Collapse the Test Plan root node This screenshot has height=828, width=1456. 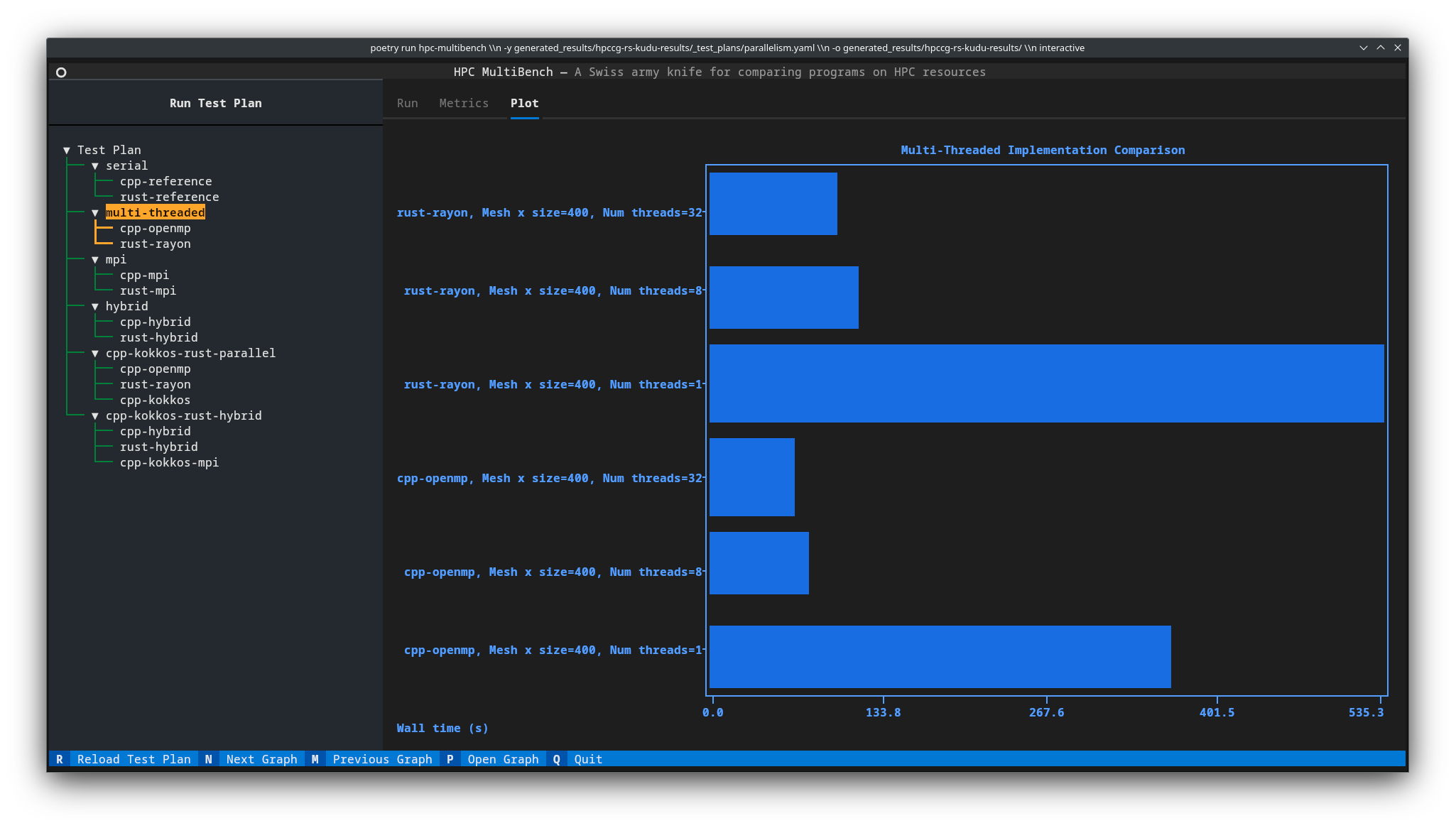tap(67, 151)
